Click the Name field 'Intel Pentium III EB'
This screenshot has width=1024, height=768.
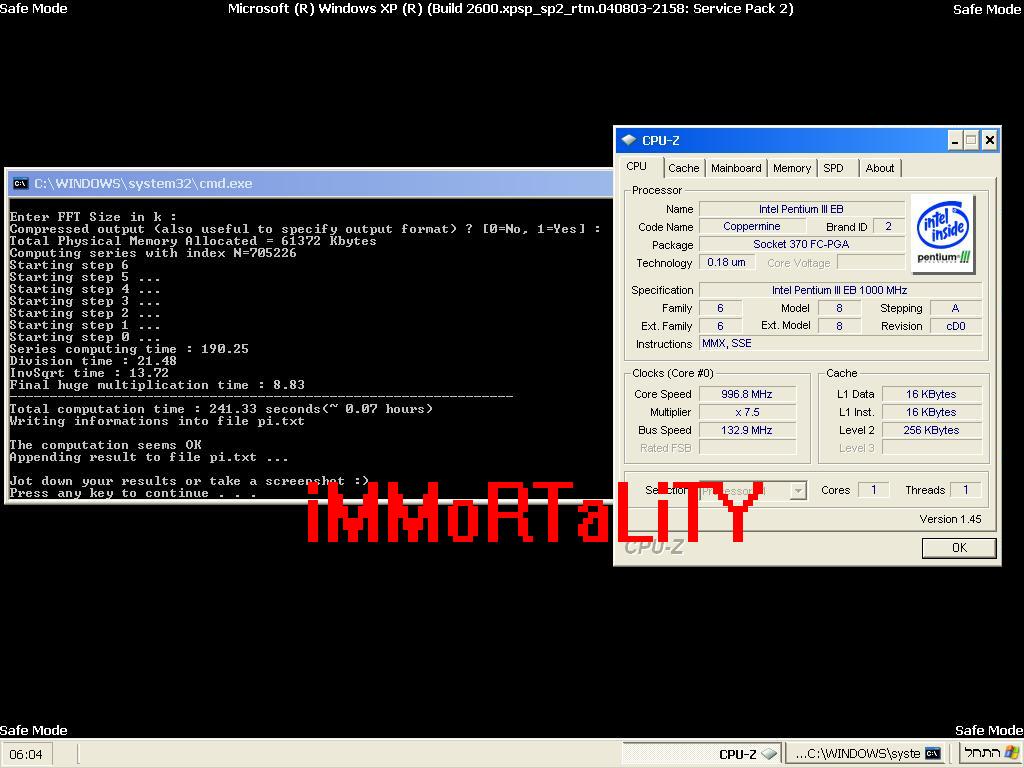801,209
